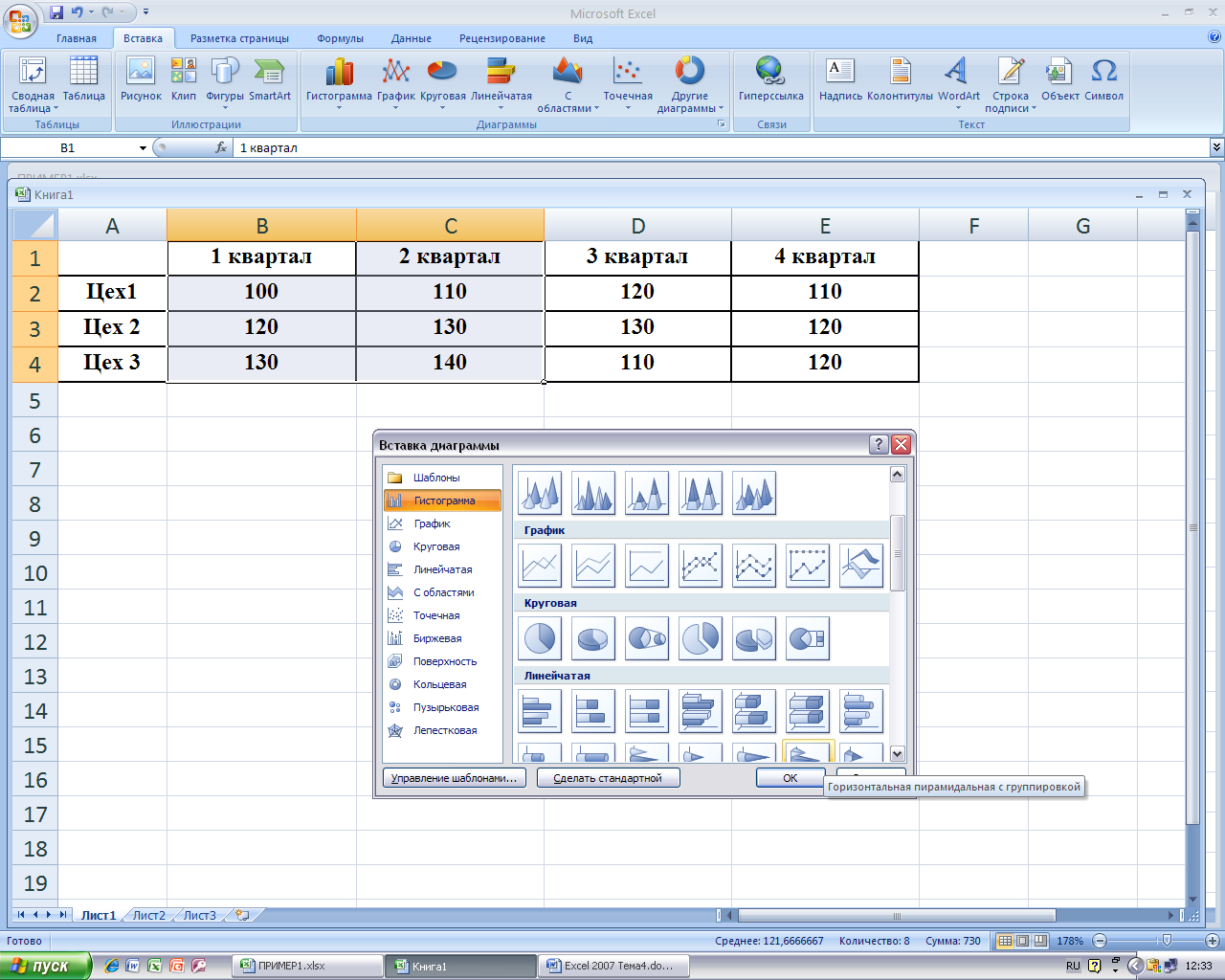Select the Горизонтальная пирамидальная с группировкой chart
This screenshot has height=980, width=1225.
pos(808,751)
